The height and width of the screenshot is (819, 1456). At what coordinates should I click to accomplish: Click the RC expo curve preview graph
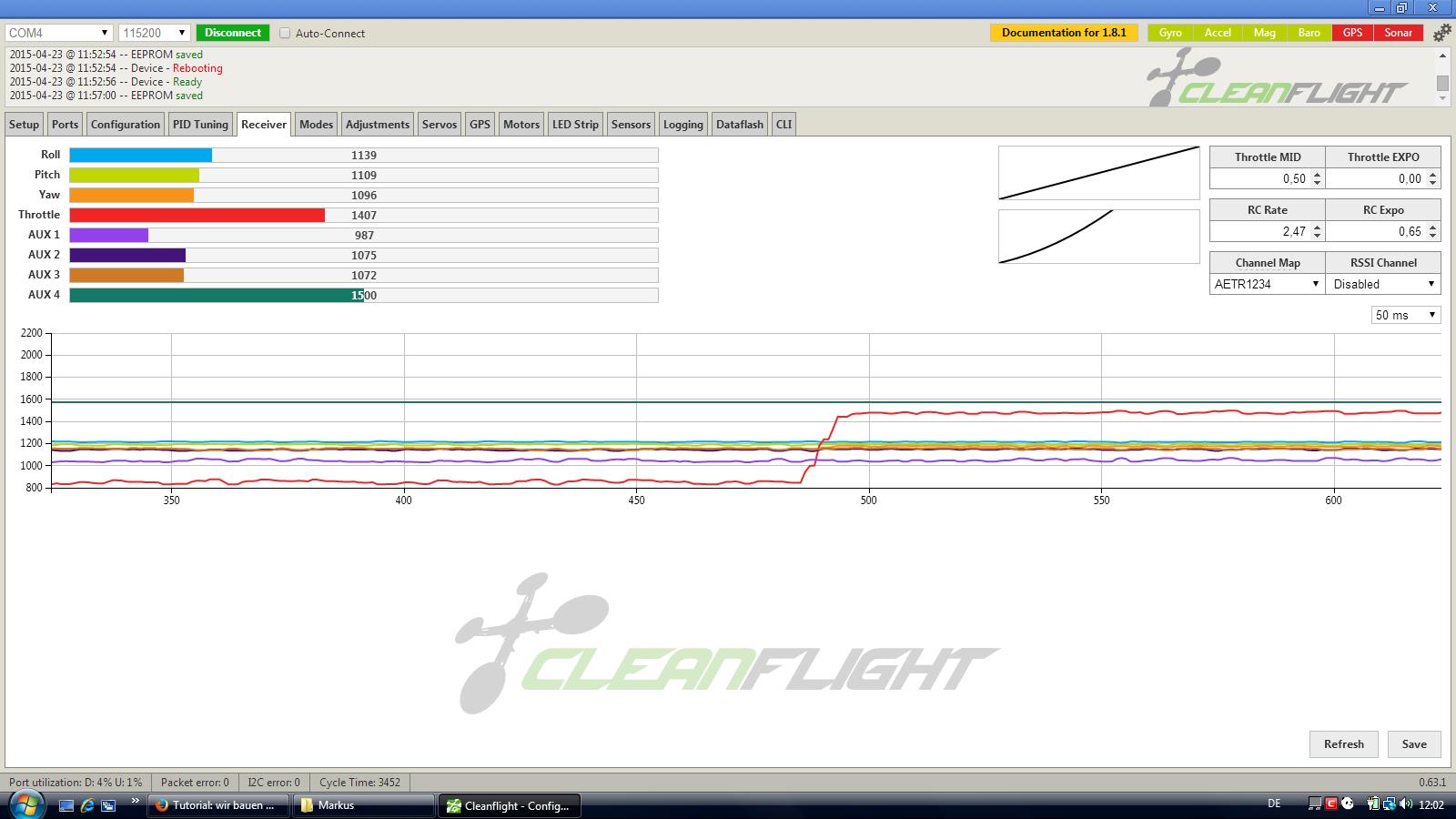1099,237
